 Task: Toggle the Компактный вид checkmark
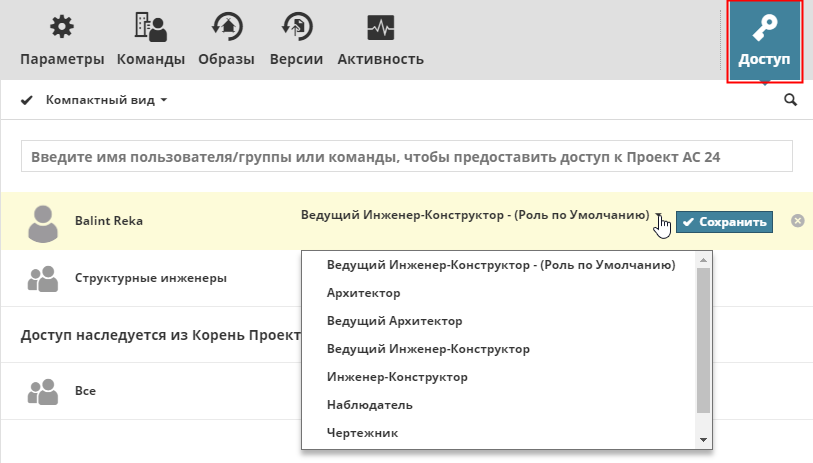[x=27, y=100]
